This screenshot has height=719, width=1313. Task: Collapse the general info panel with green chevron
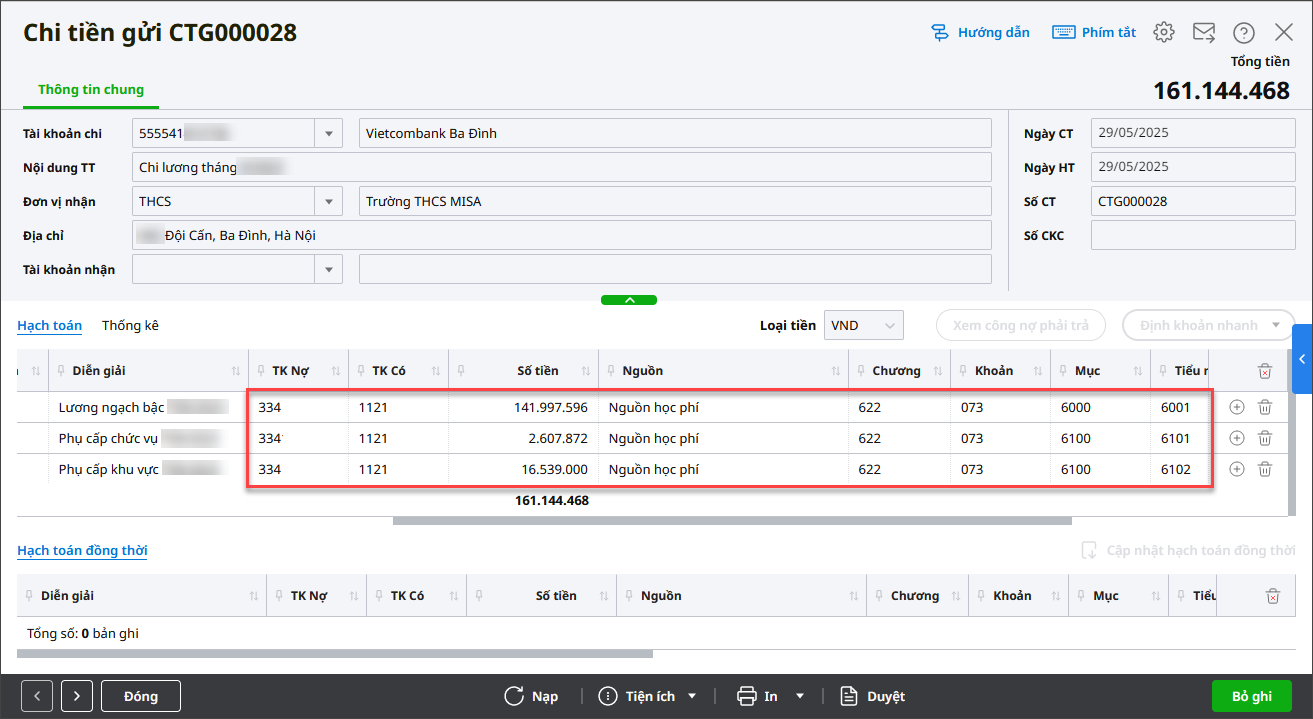pyautogui.click(x=628, y=300)
